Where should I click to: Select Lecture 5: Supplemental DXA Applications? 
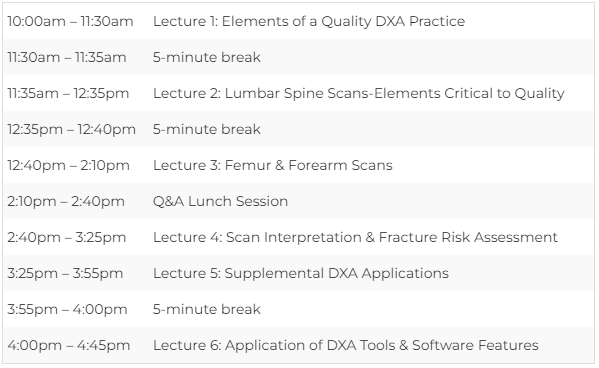coord(301,274)
